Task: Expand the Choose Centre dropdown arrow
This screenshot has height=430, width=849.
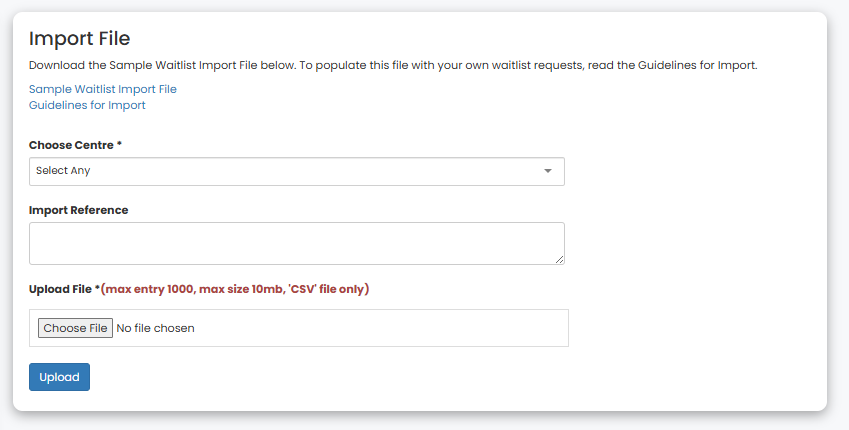Action: [547, 171]
